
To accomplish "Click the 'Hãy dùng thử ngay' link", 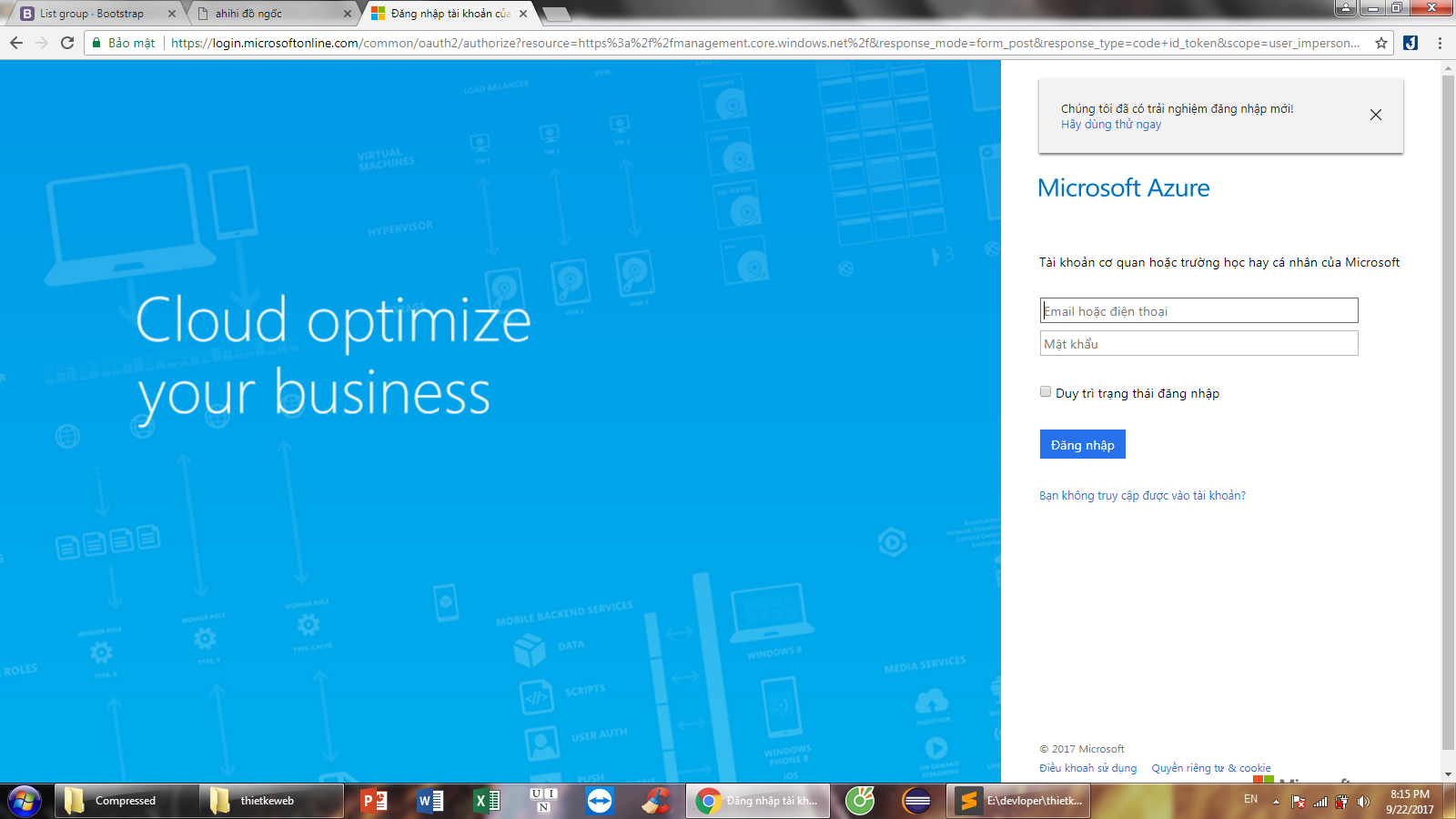I will (1111, 125).
